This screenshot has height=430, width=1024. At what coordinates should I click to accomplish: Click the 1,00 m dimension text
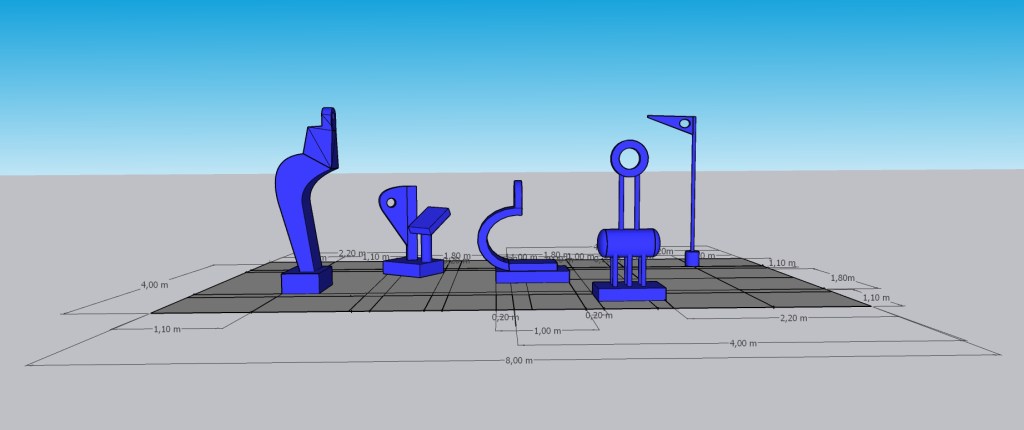tap(547, 331)
